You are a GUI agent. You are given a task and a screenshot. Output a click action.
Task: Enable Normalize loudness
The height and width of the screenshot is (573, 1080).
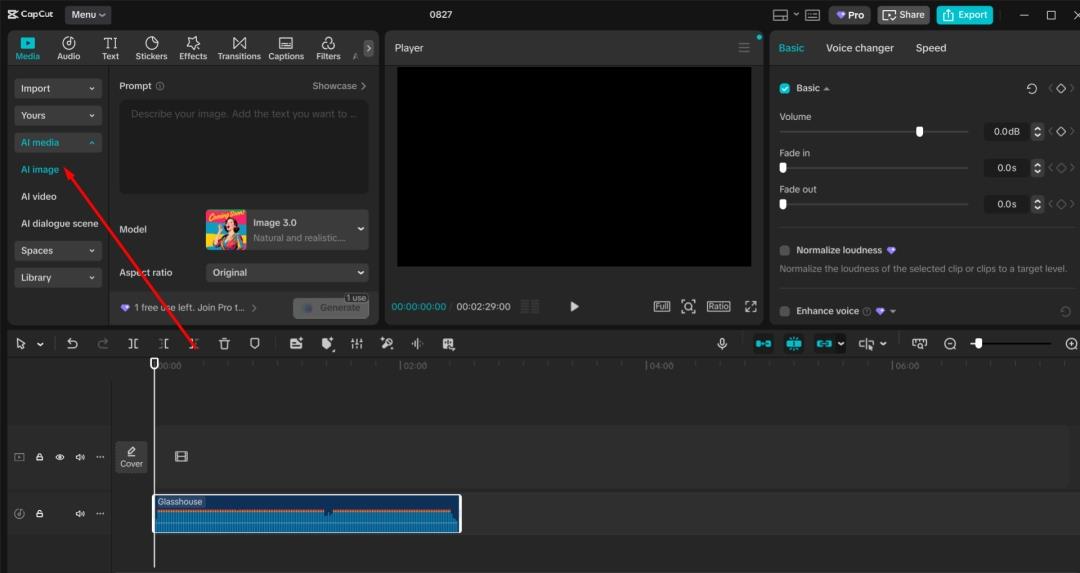tap(785, 250)
